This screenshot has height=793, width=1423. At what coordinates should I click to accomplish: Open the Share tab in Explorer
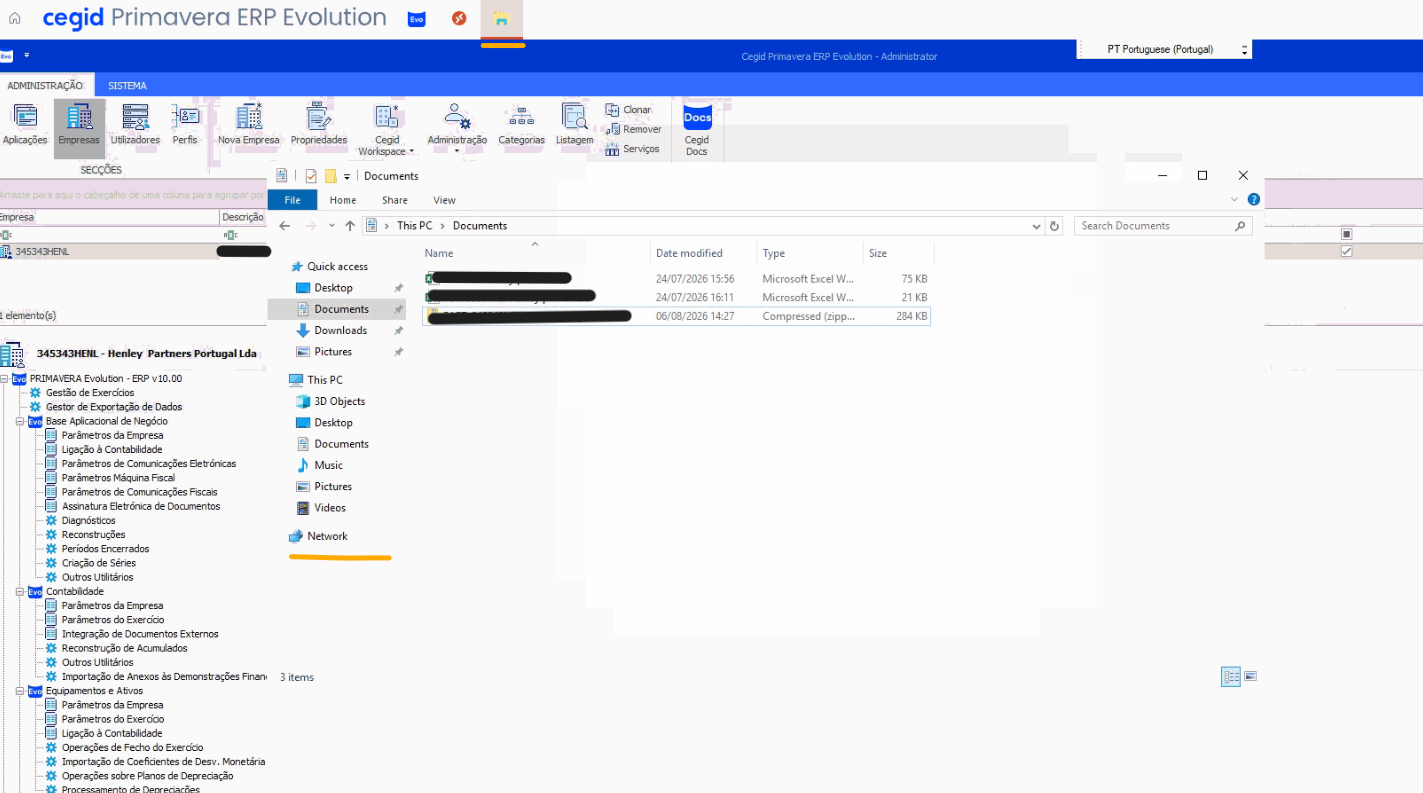coord(394,200)
